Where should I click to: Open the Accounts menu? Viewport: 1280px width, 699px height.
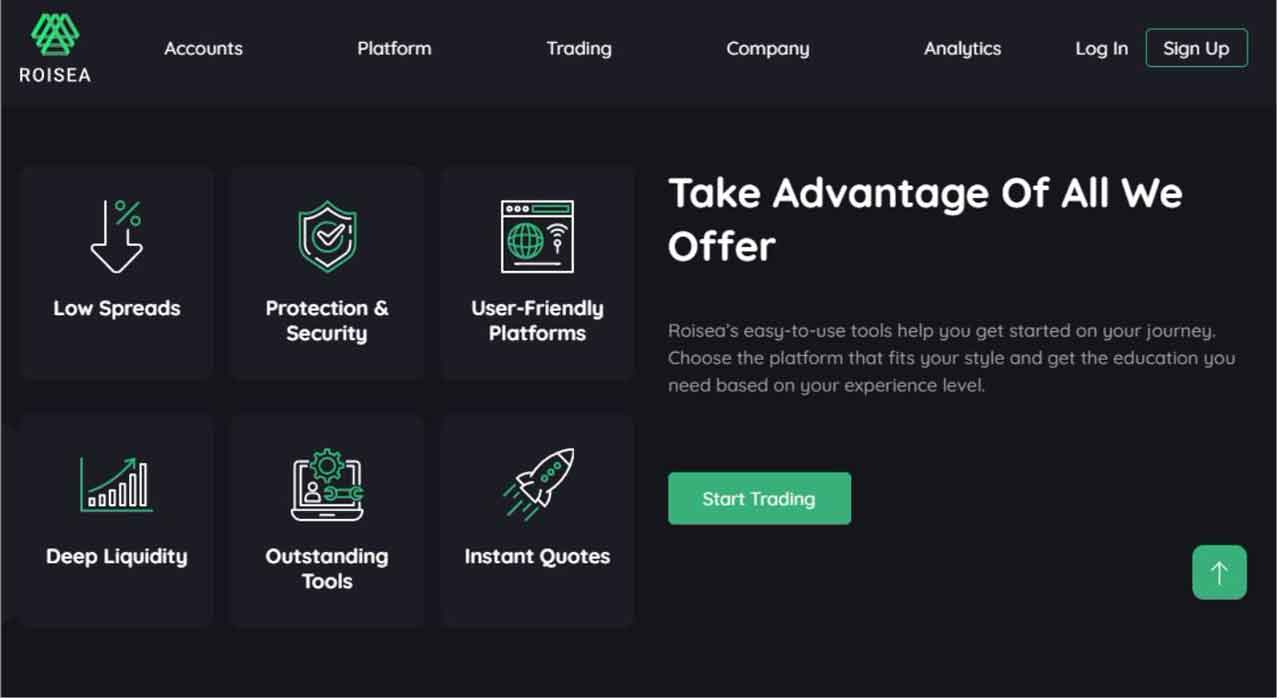pyautogui.click(x=203, y=48)
